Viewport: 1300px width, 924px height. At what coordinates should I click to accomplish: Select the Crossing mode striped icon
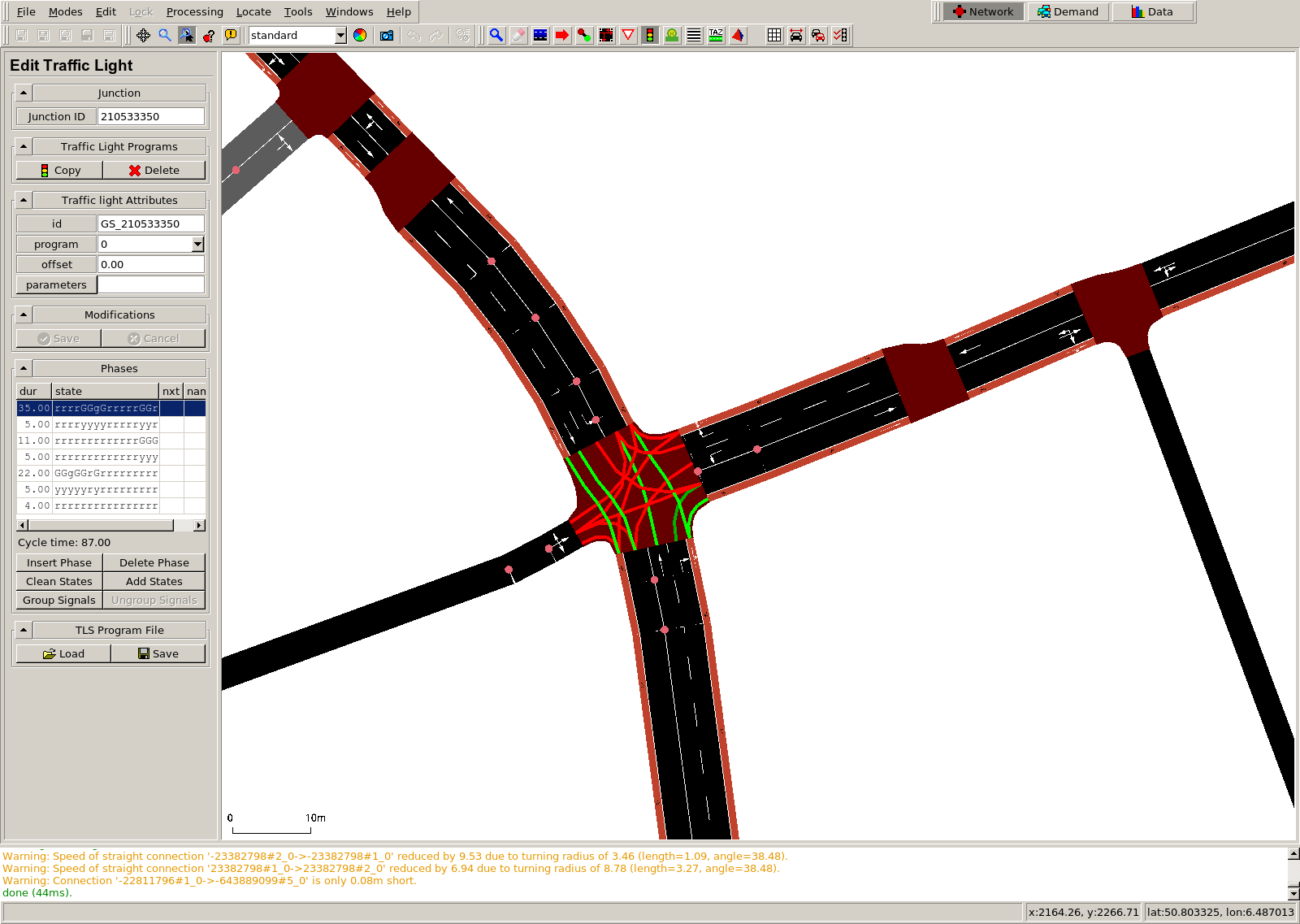point(694,35)
